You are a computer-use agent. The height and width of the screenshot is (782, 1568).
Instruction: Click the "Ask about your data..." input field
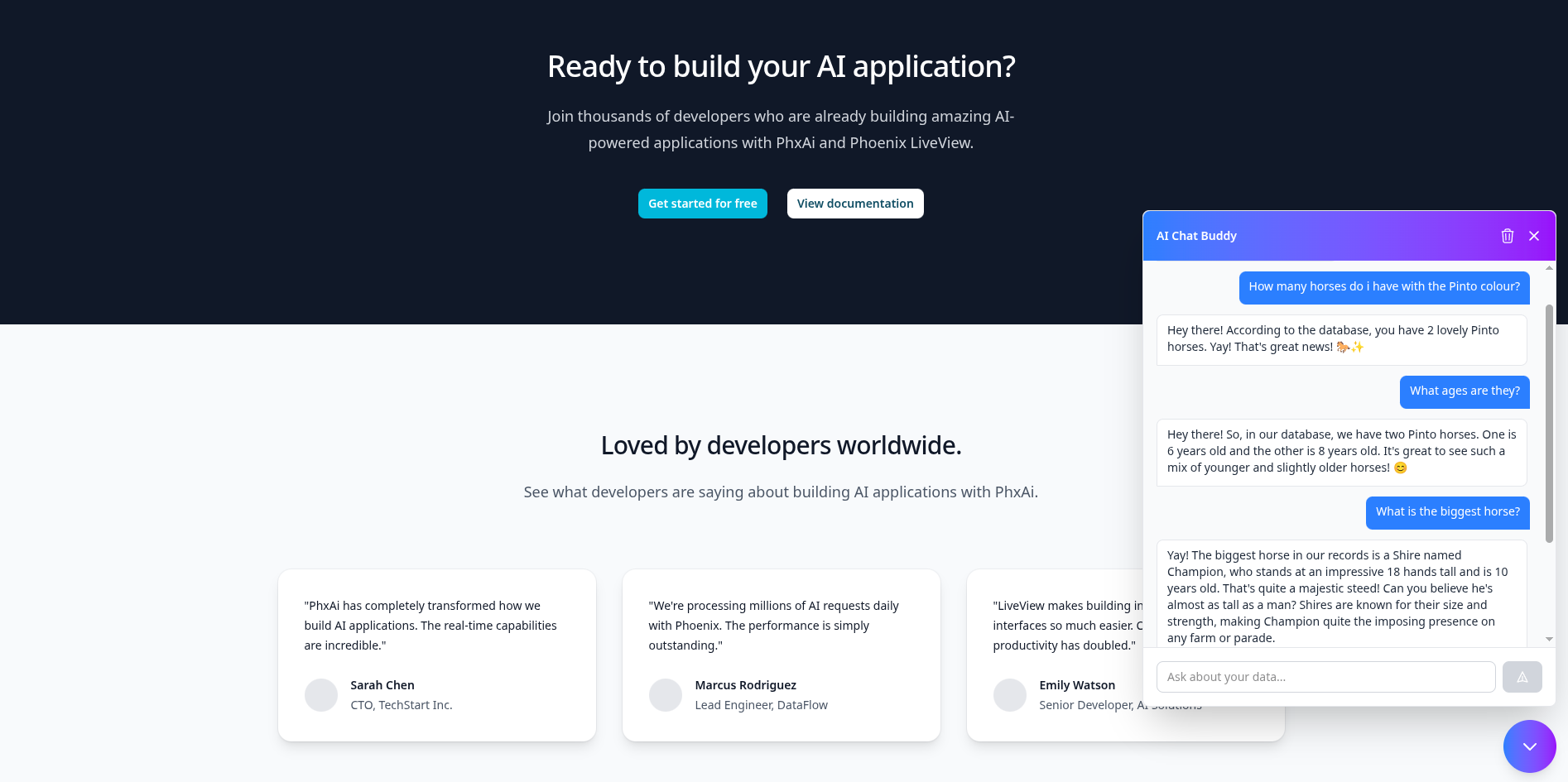[1326, 677]
